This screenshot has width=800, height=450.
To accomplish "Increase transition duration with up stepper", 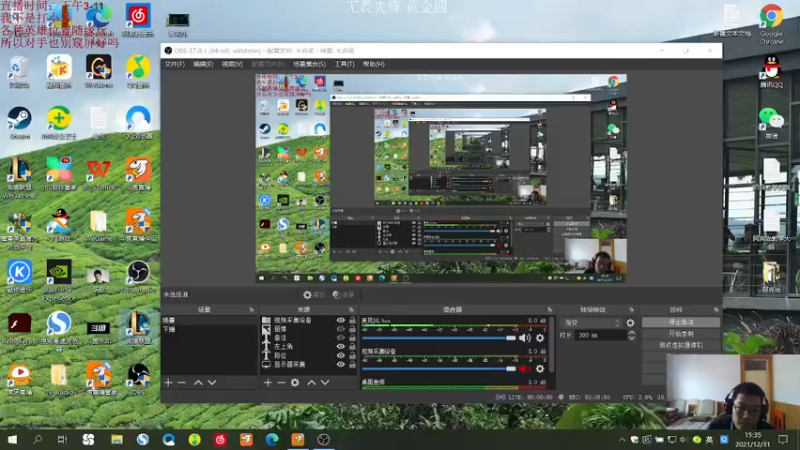I will [x=632, y=333].
